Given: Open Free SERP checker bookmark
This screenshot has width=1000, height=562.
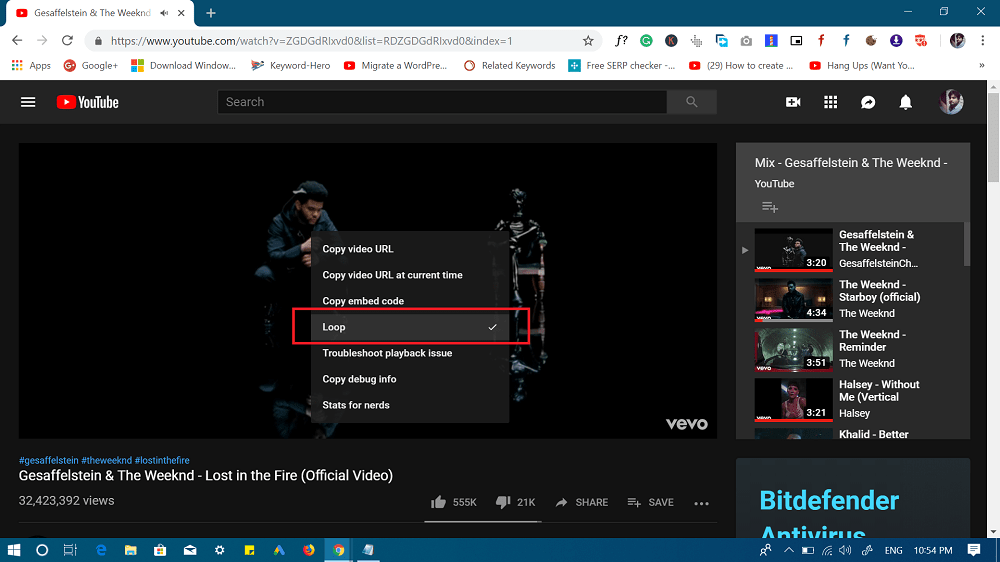Looking at the screenshot, I should pyautogui.click(x=622, y=66).
